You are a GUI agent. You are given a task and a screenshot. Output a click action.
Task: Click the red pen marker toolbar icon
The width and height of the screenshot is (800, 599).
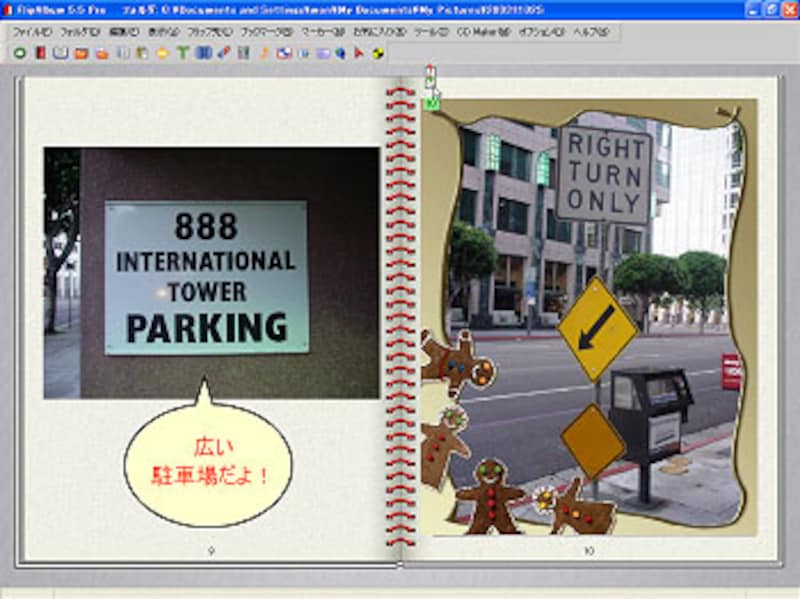[224, 53]
